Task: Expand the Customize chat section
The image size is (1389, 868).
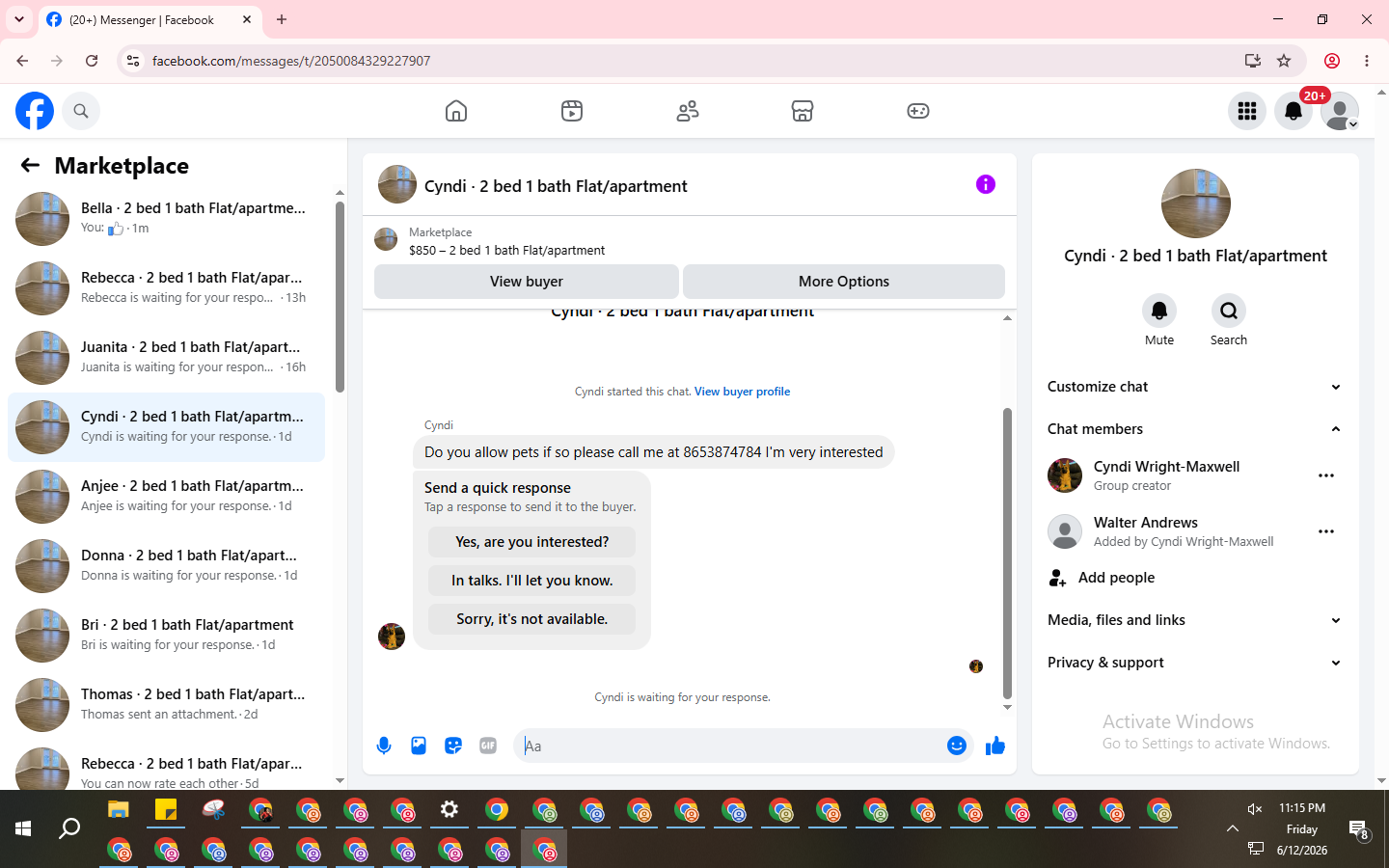Action: (1195, 387)
